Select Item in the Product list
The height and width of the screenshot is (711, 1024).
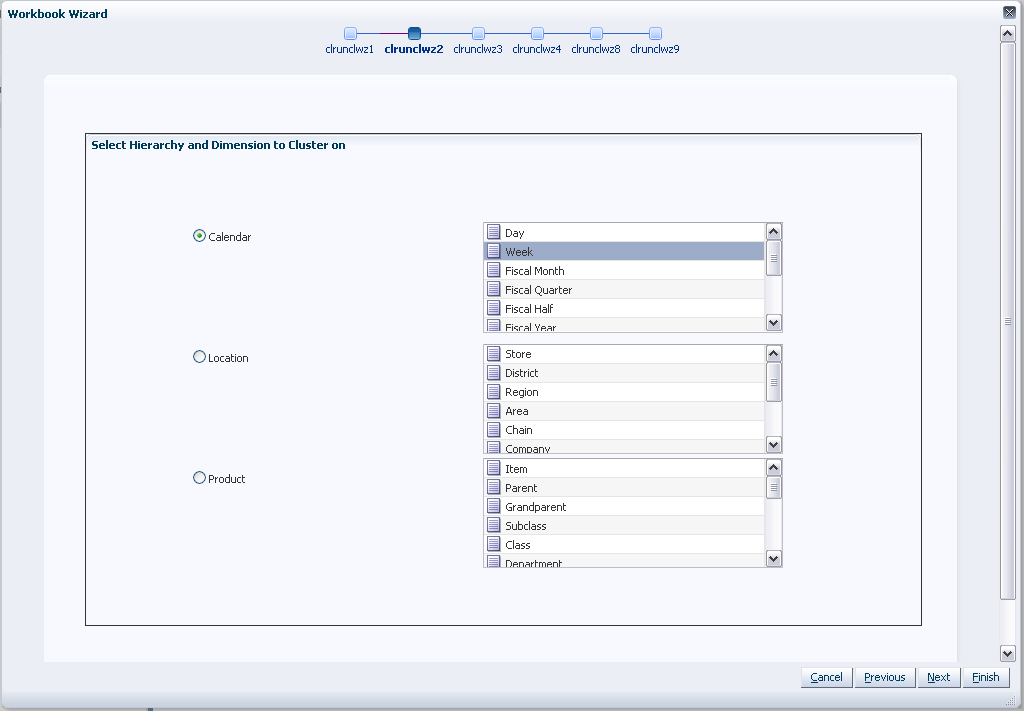[x=624, y=468]
